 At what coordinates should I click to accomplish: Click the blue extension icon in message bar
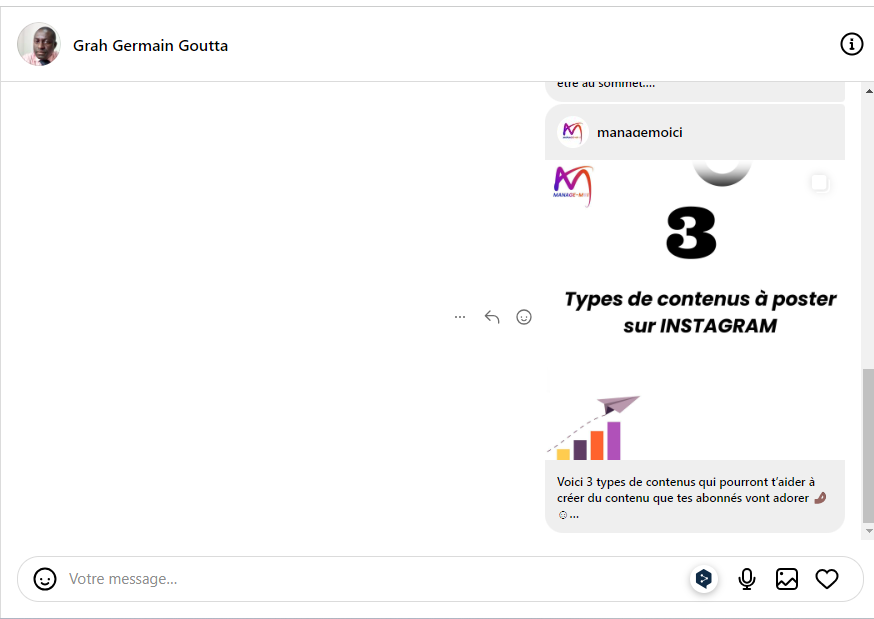pos(704,578)
